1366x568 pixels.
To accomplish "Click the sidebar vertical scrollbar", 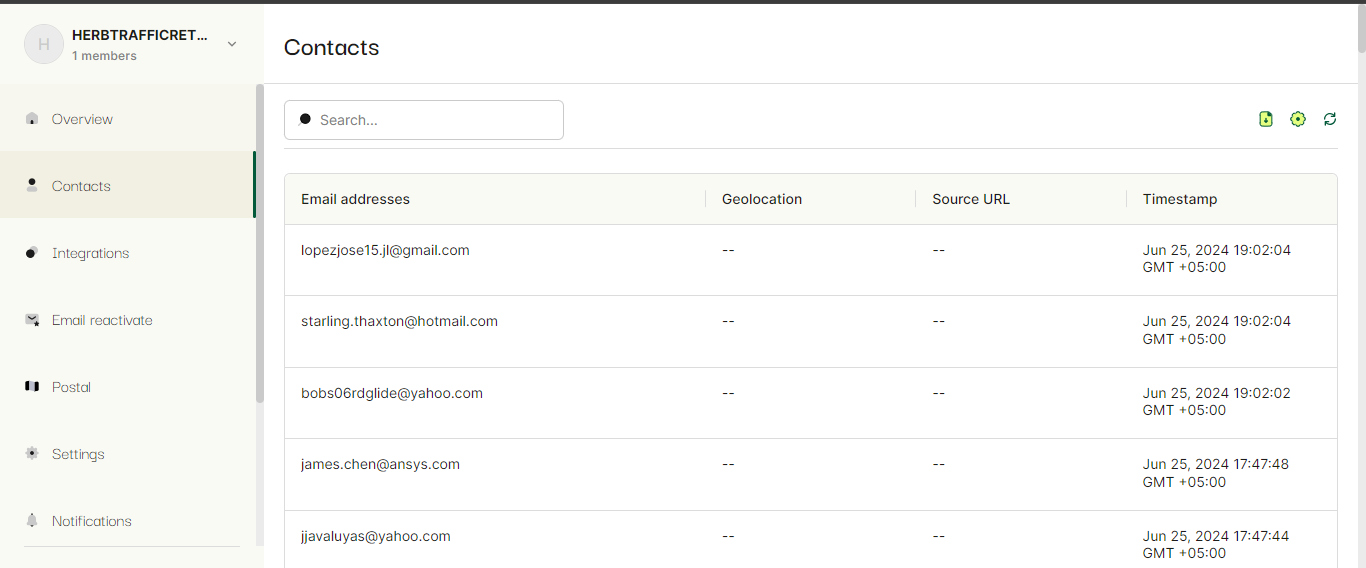I will pos(260,243).
